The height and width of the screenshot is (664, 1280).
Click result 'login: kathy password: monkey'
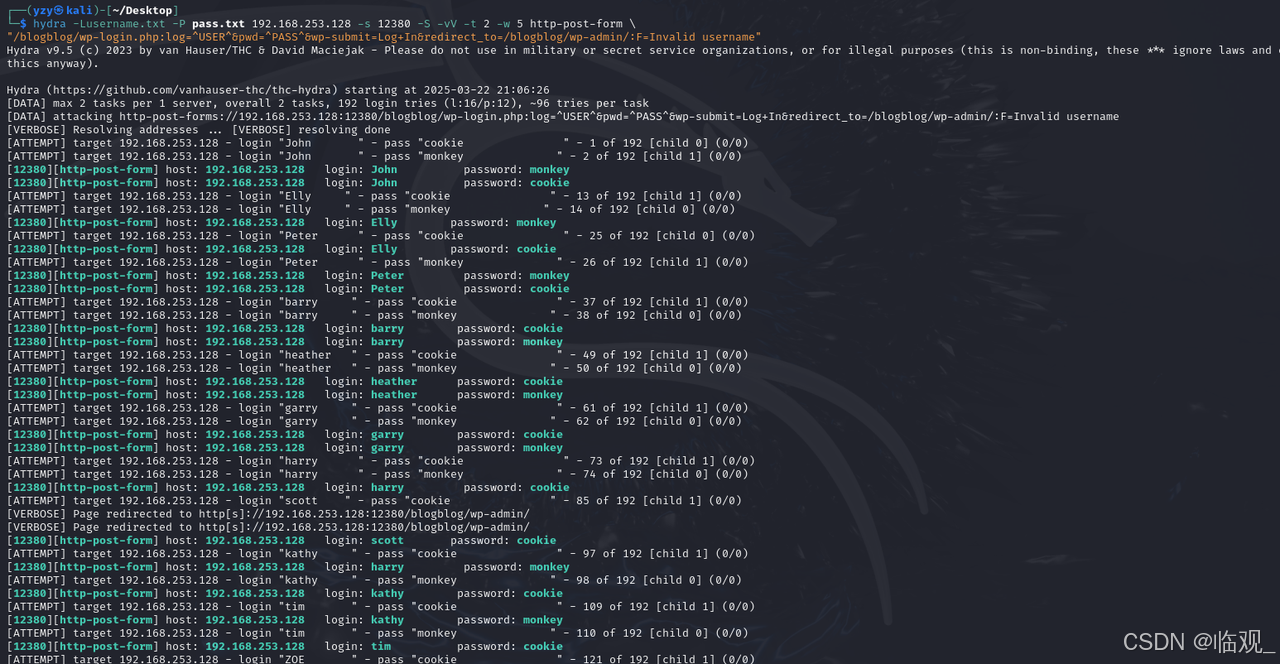pos(285,620)
